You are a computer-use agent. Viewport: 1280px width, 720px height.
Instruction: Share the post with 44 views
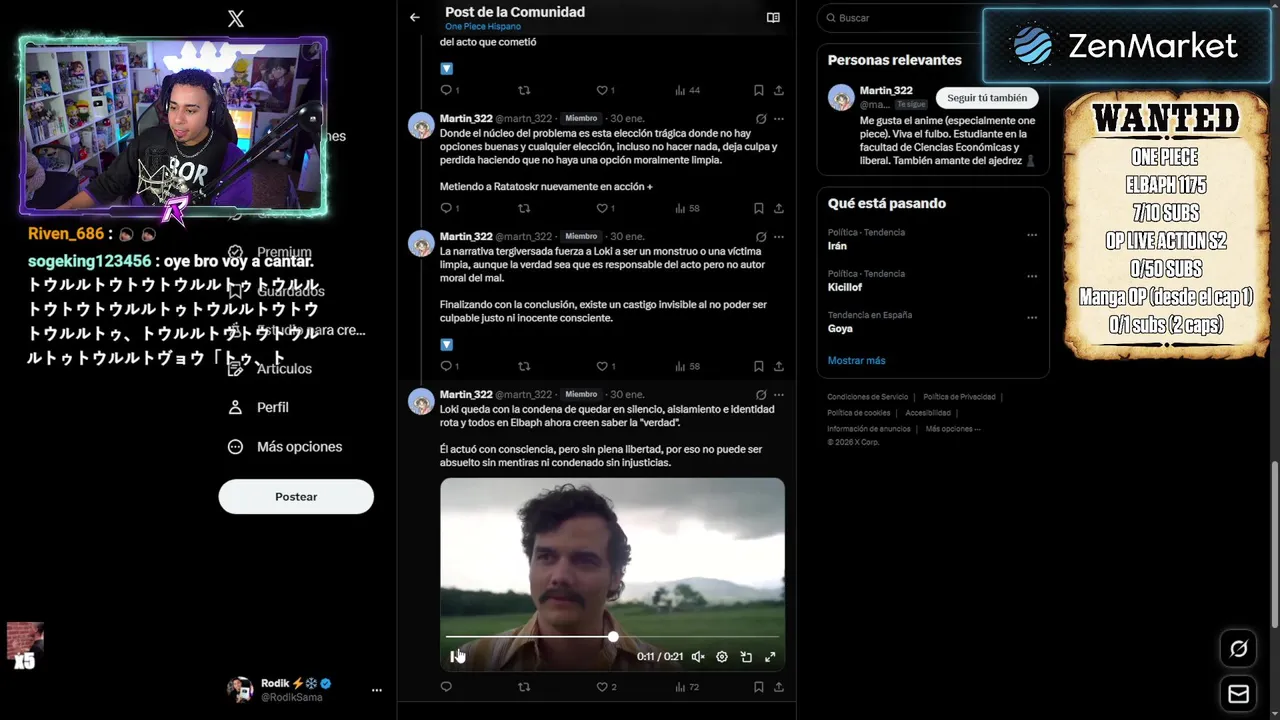click(778, 90)
